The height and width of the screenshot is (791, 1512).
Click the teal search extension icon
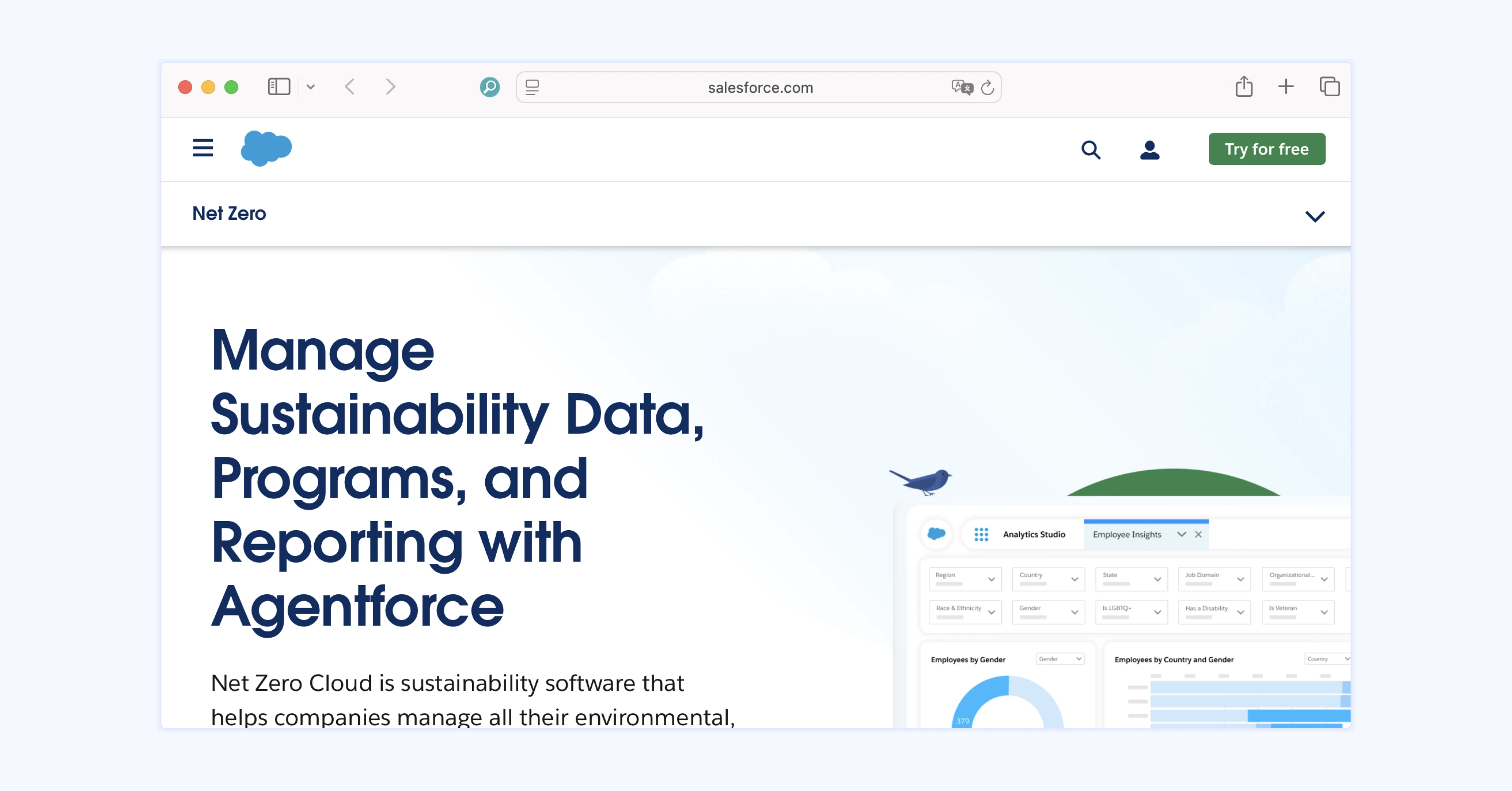489,87
